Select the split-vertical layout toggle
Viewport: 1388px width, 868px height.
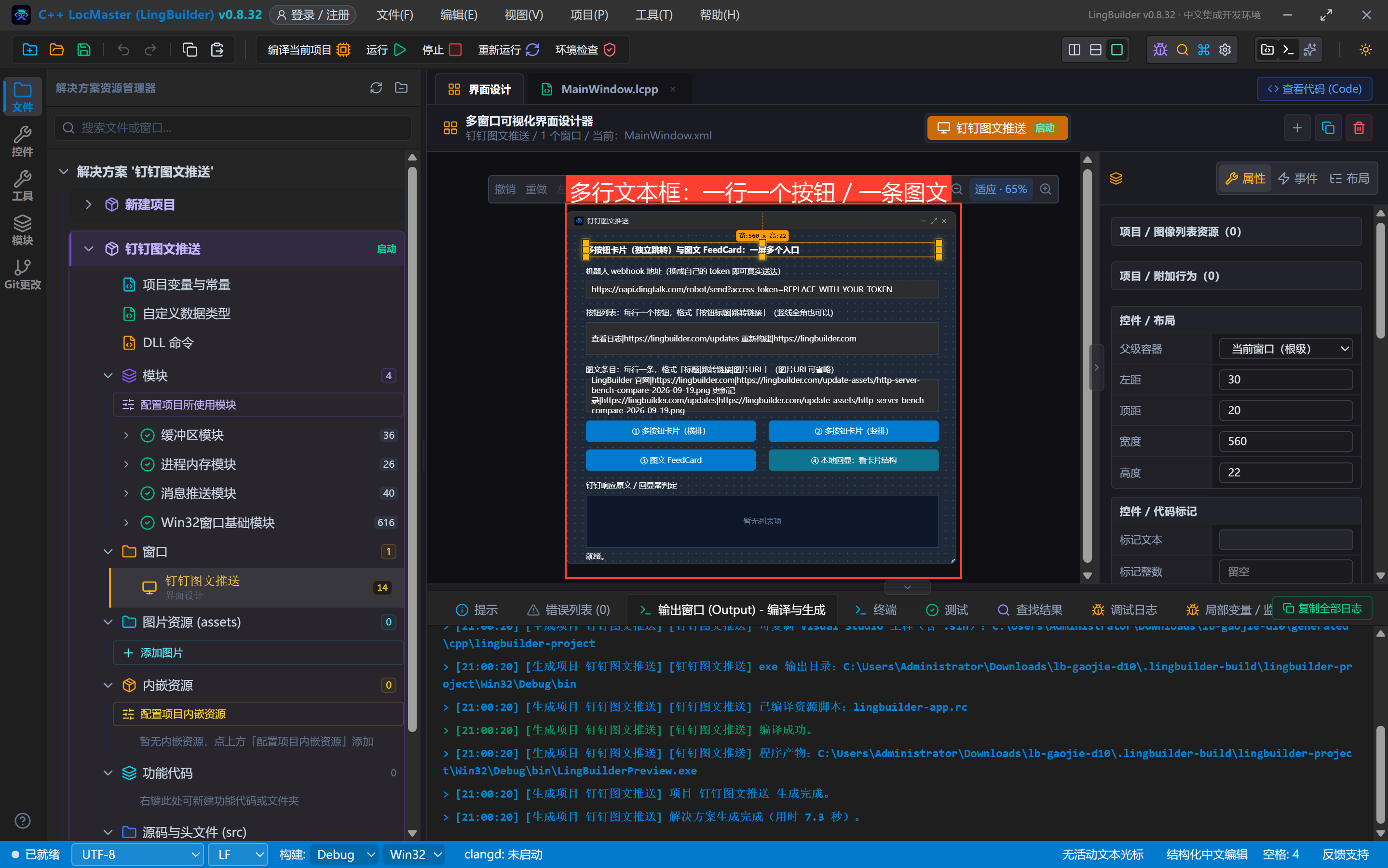(x=1075, y=50)
